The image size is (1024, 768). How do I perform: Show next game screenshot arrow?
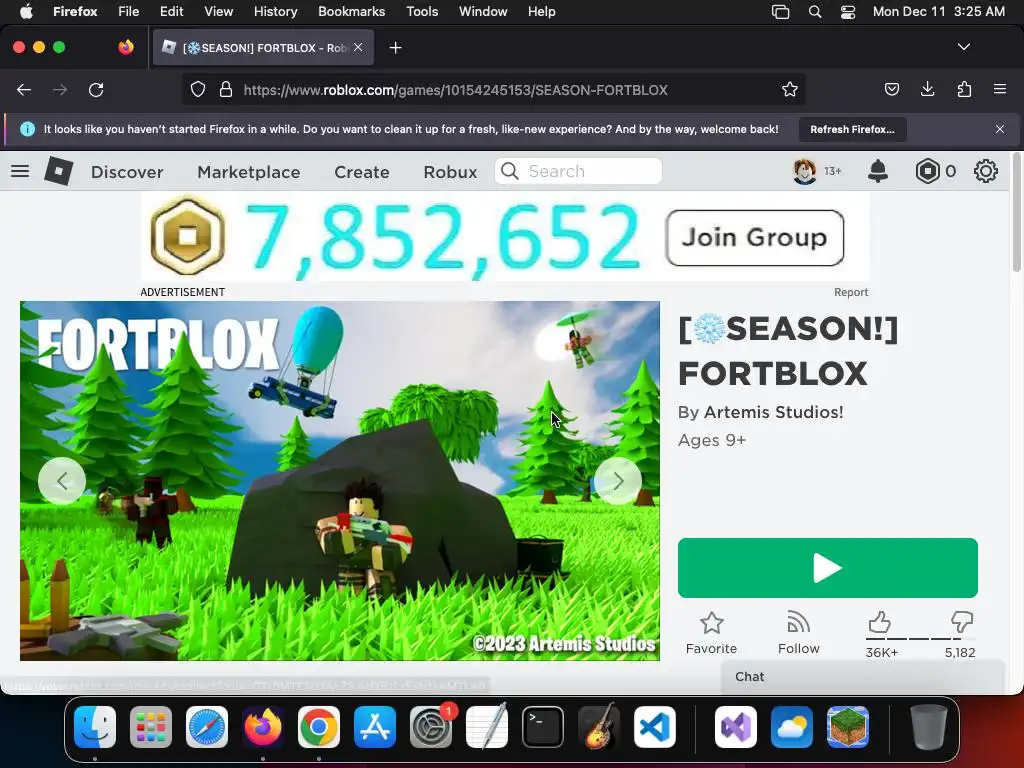pos(618,481)
